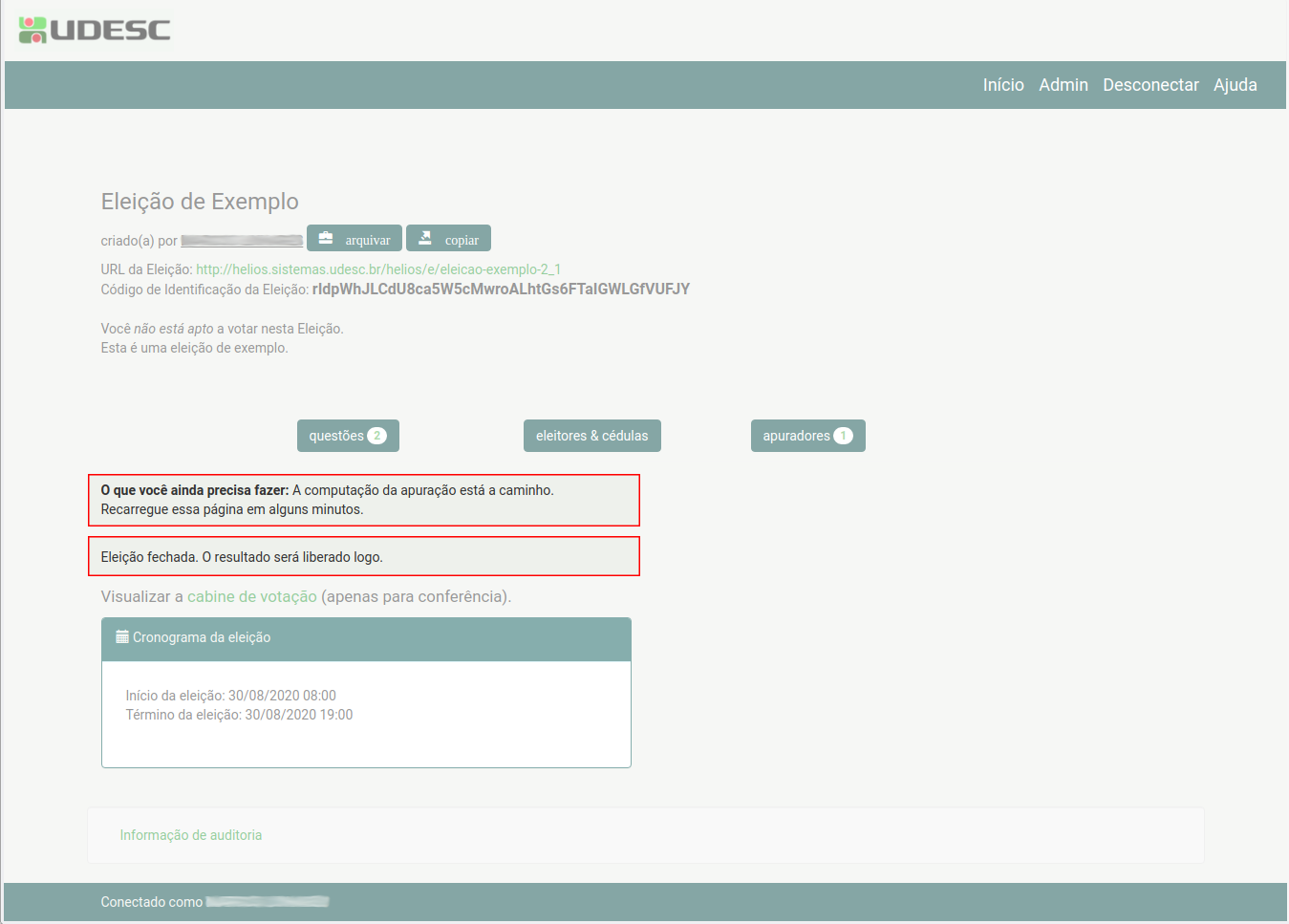This screenshot has height=924, width=1289.
Task: Open the Ajuda help page
Action: 1235,85
